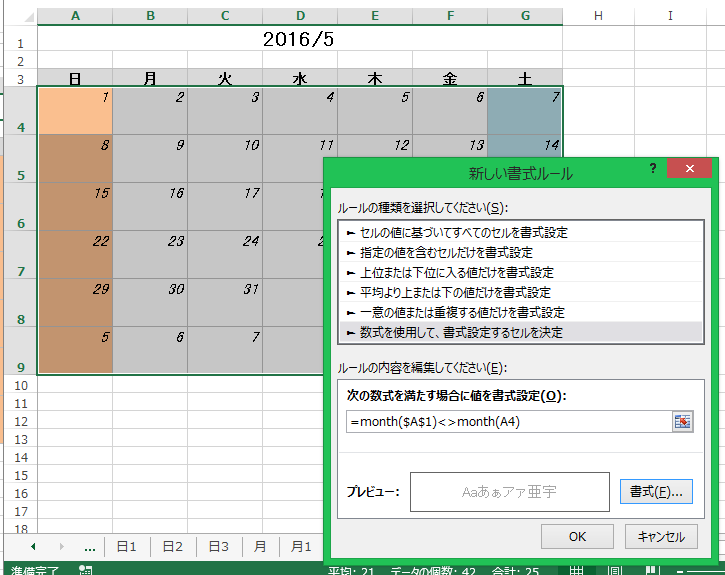Open the 日1 sheet tab
Viewport: 725px width, 575px height.
point(126,547)
